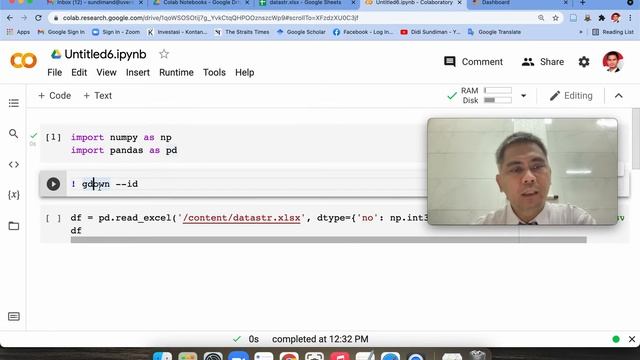Click the Apps bookmark
This screenshot has height=360, width=640.
tap(18, 32)
